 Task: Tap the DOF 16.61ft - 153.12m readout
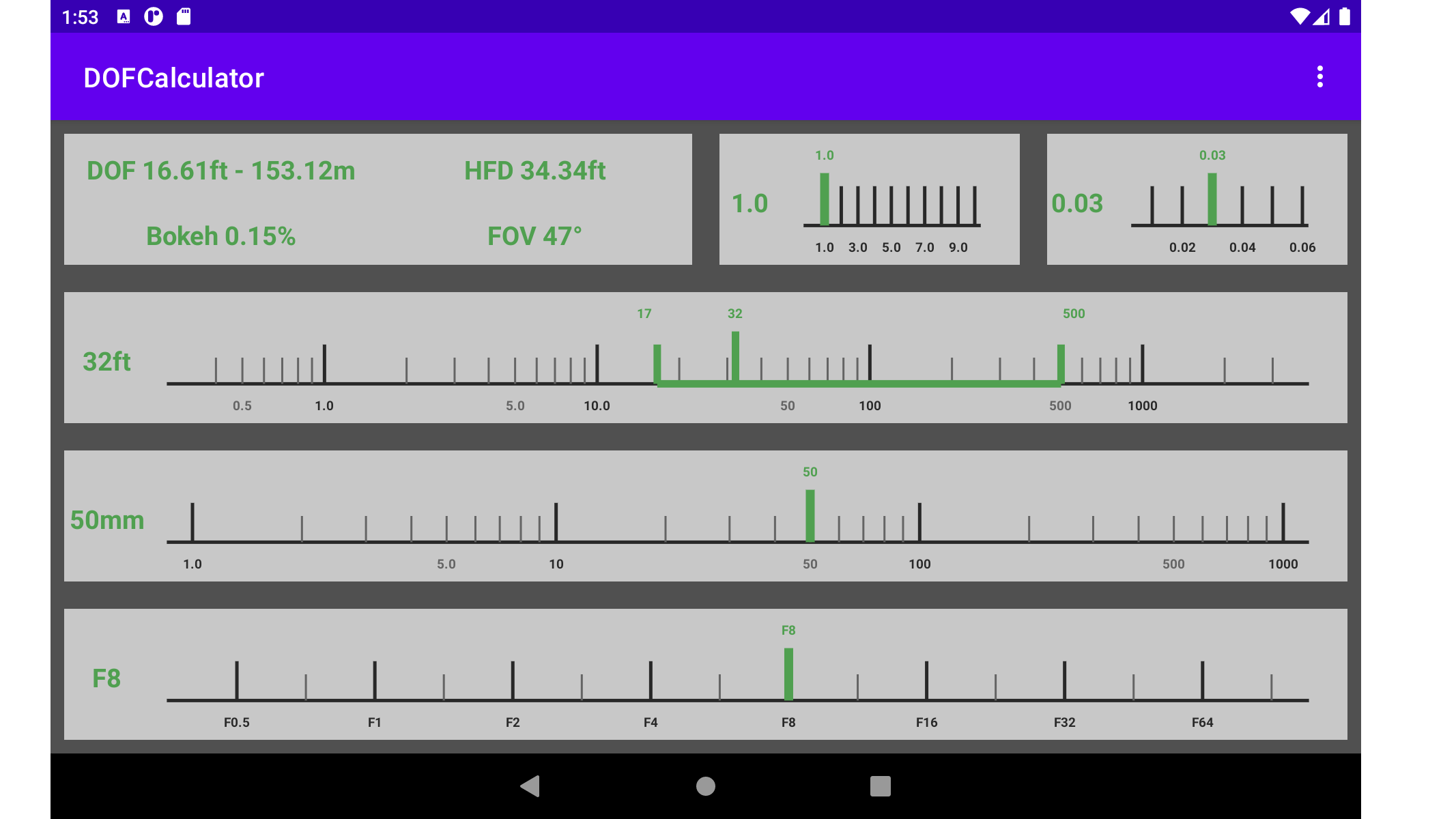click(220, 171)
